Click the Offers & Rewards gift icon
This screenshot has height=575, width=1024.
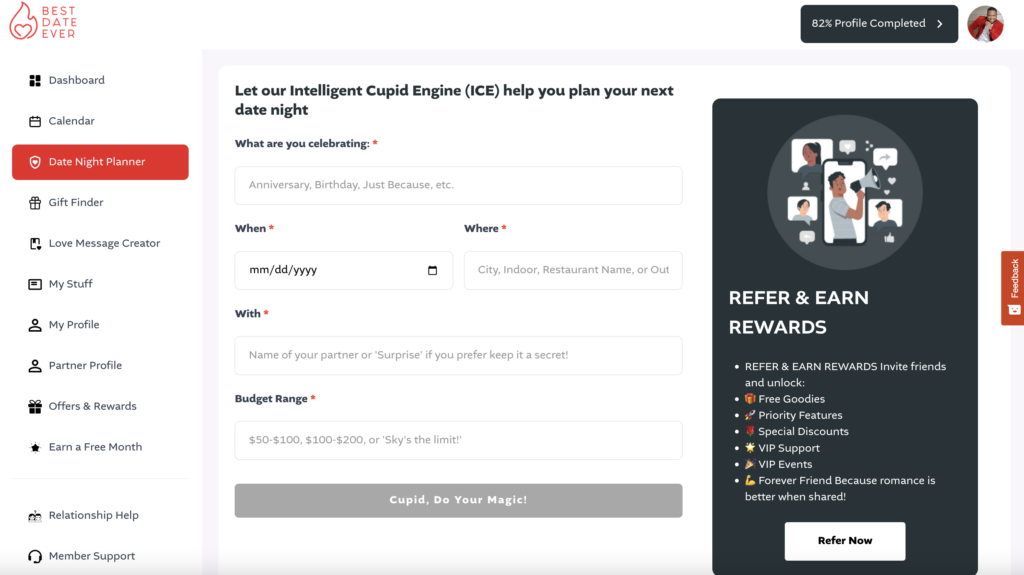click(35, 406)
